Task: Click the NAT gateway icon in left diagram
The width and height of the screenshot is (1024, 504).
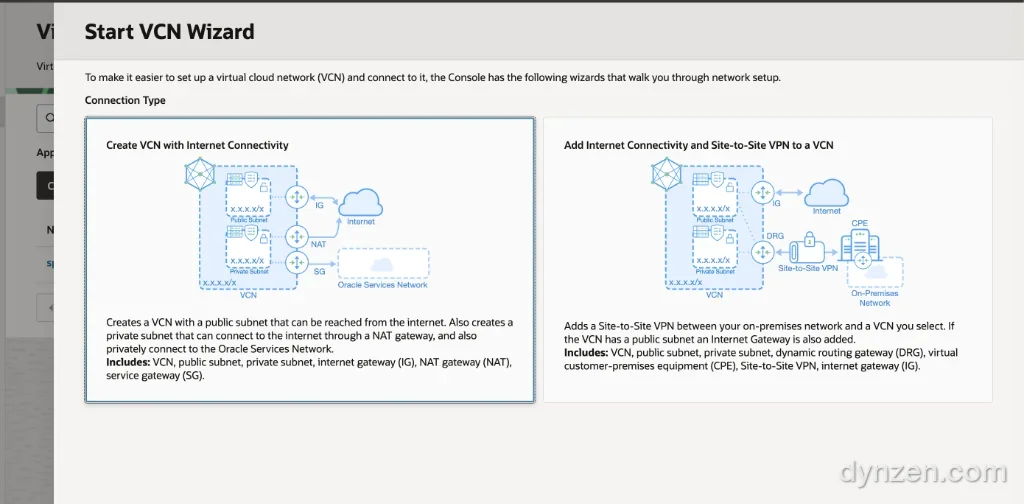Action: pos(297,236)
